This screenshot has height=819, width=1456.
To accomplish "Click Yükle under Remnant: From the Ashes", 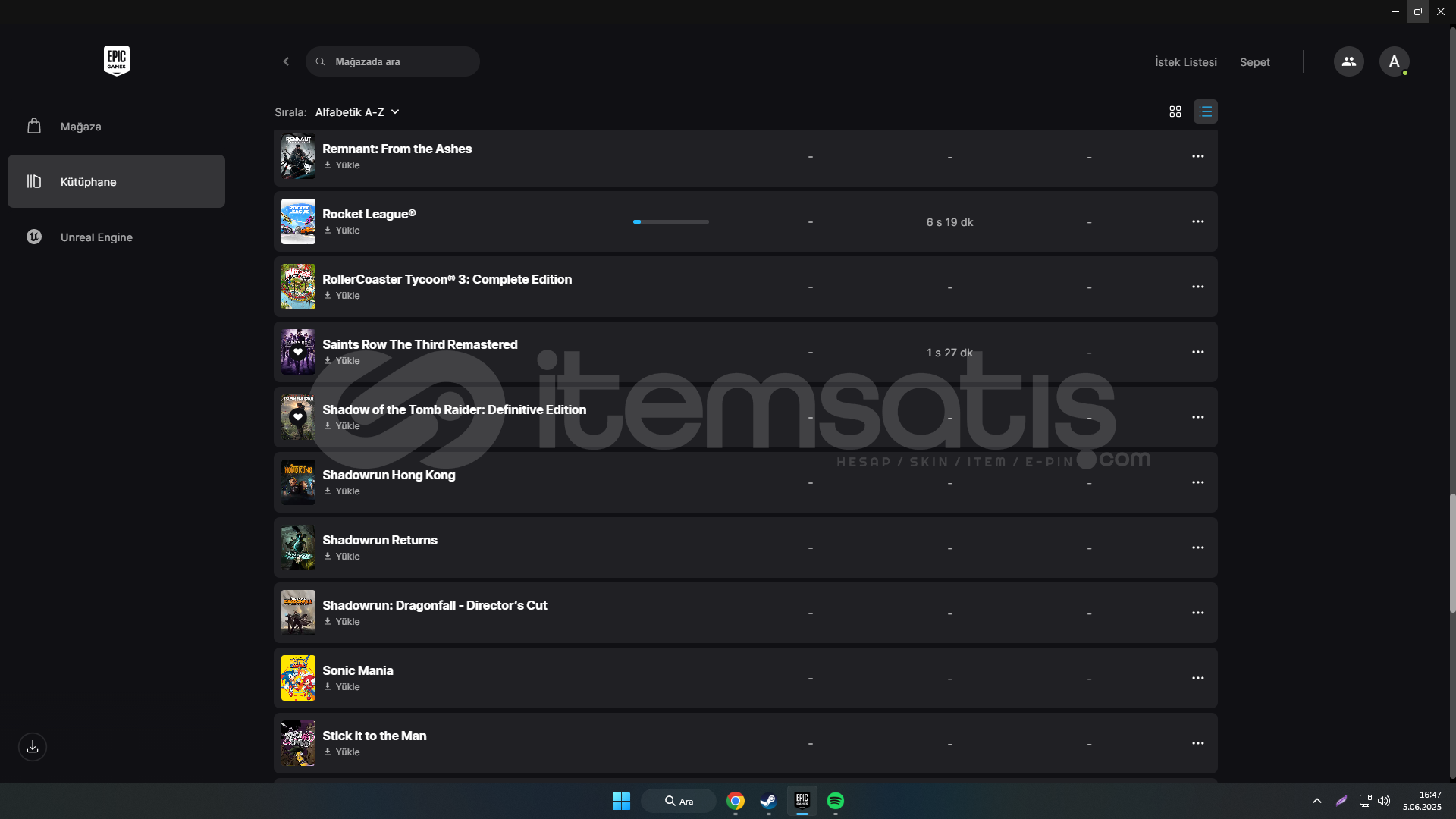I will (x=342, y=165).
